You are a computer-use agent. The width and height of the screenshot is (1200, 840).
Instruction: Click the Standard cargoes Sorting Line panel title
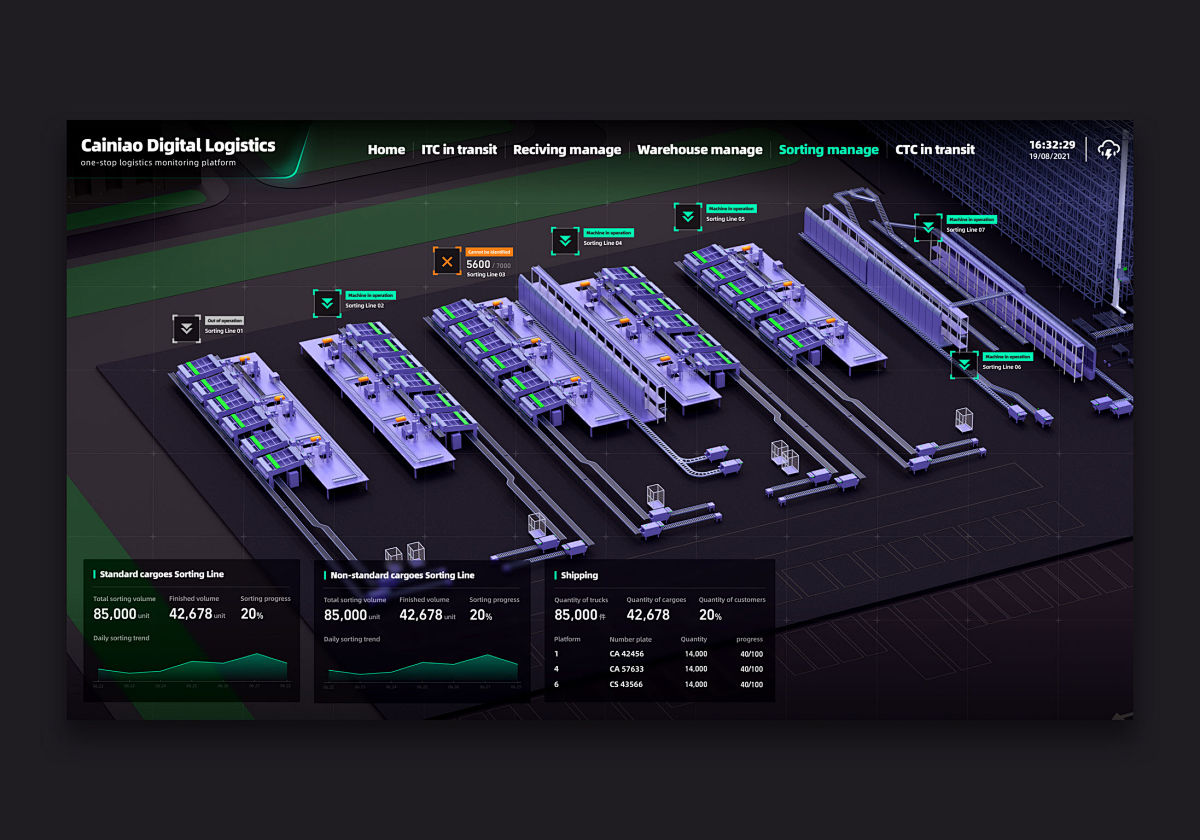tap(162, 574)
